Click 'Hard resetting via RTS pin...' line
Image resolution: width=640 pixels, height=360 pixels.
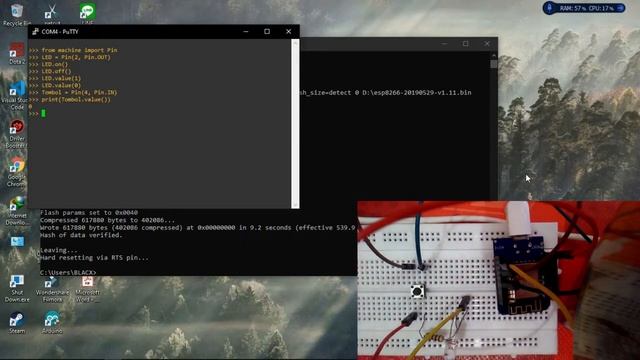pos(94,258)
